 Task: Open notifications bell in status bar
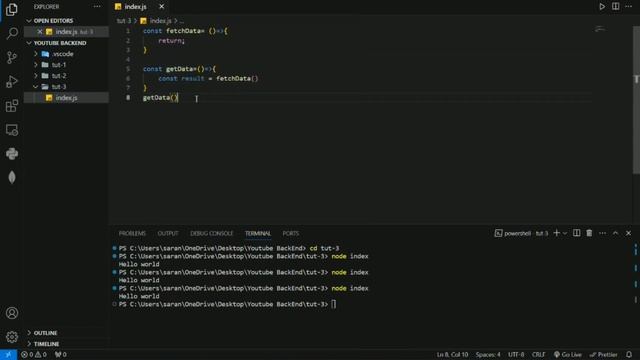coord(629,355)
